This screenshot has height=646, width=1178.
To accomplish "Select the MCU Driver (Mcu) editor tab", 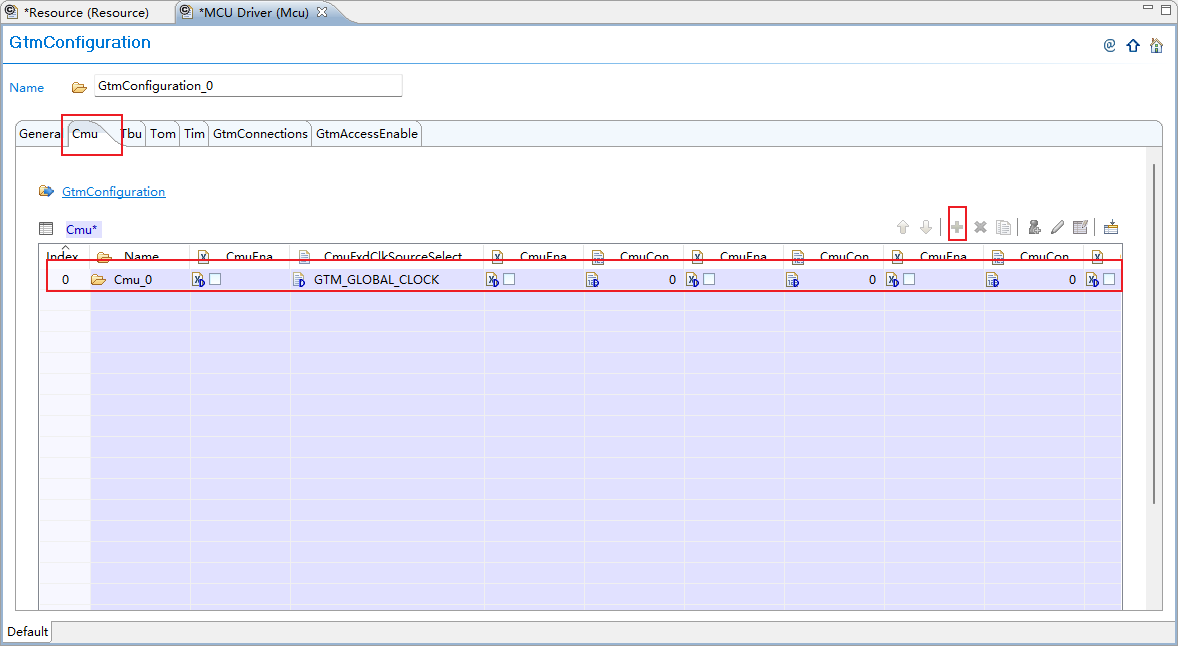I will pos(253,12).
